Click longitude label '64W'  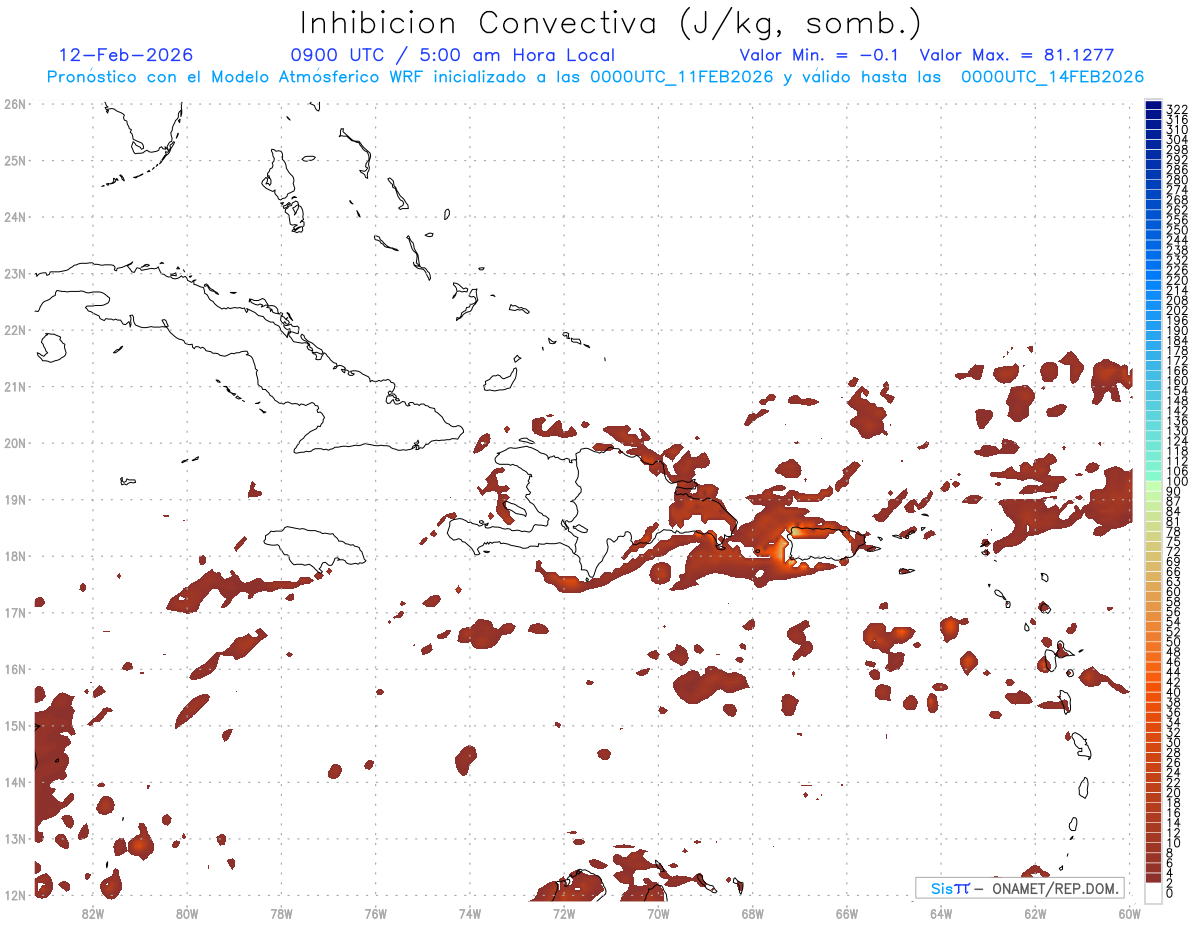click(941, 913)
